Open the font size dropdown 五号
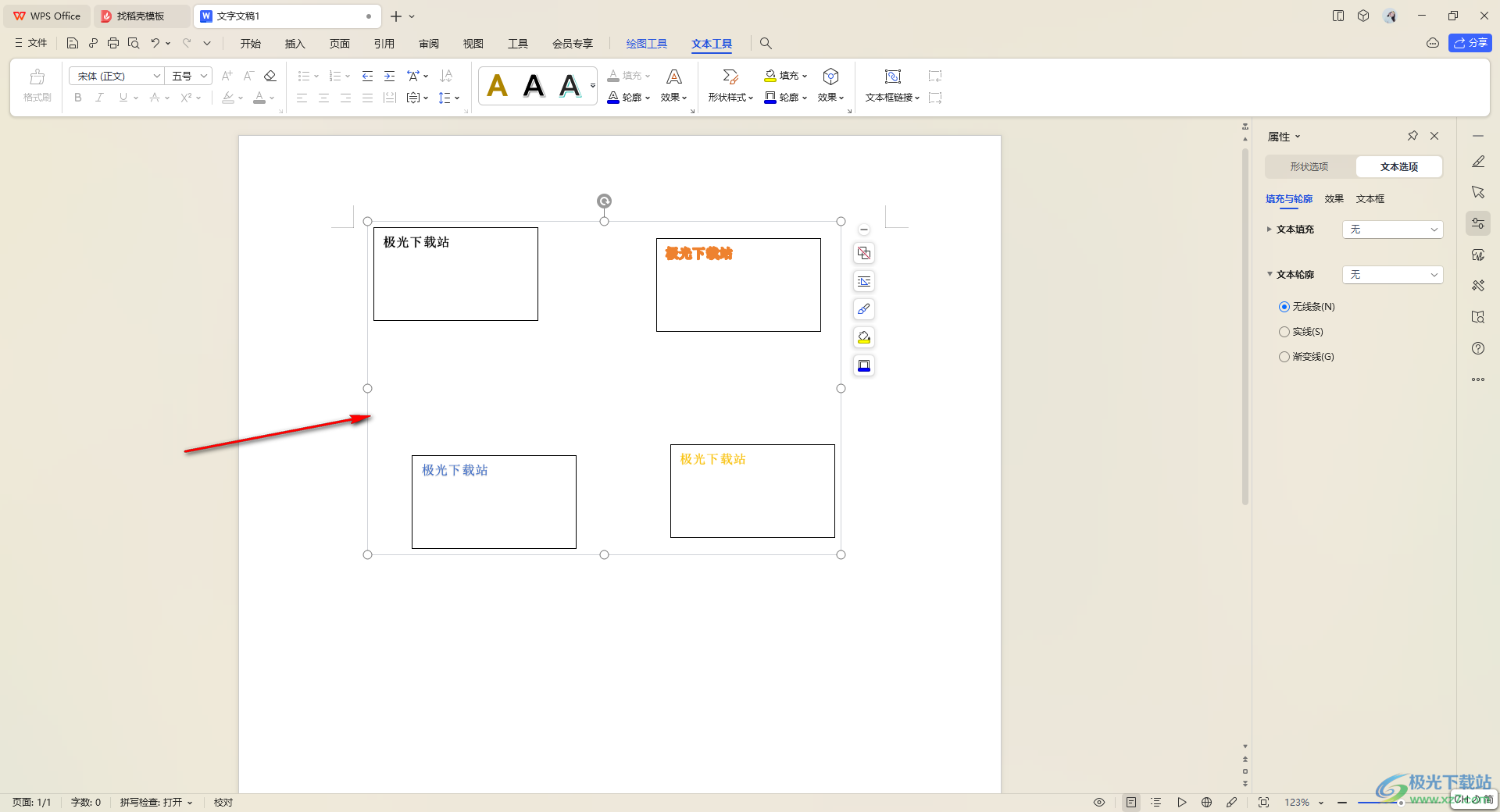The height and width of the screenshot is (812, 1500). [188, 76]
